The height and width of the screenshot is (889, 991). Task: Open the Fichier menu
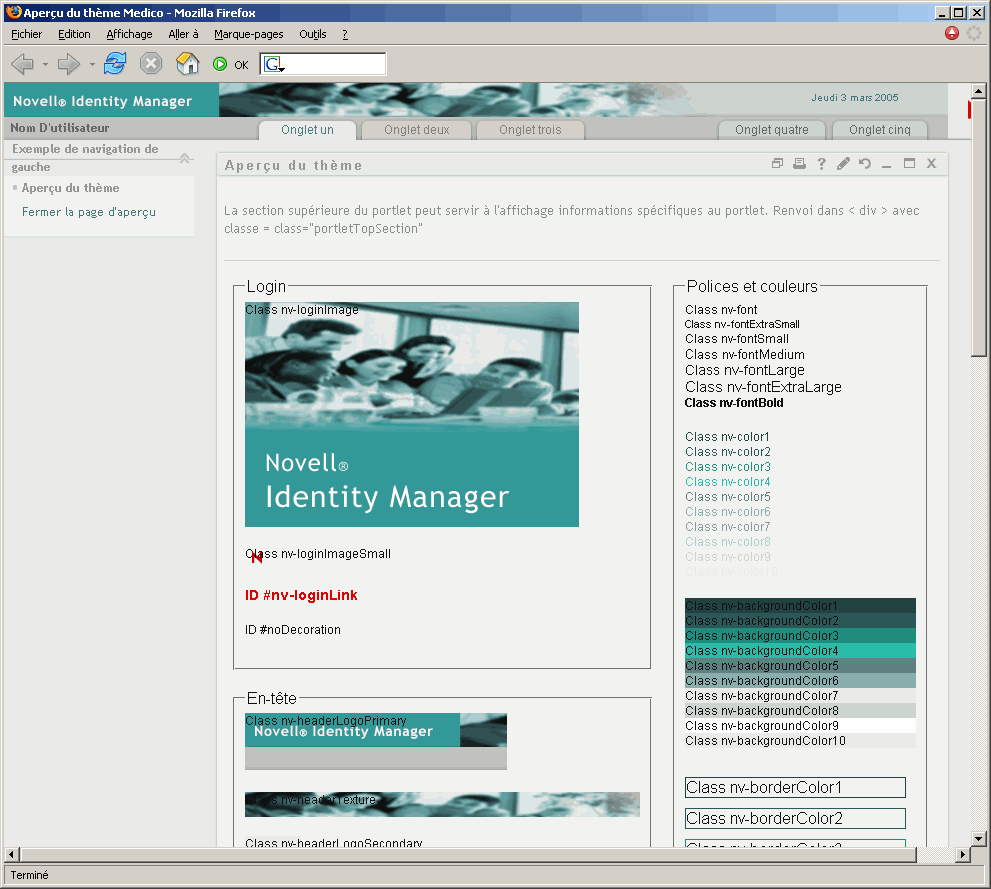(x=27, y=34)
